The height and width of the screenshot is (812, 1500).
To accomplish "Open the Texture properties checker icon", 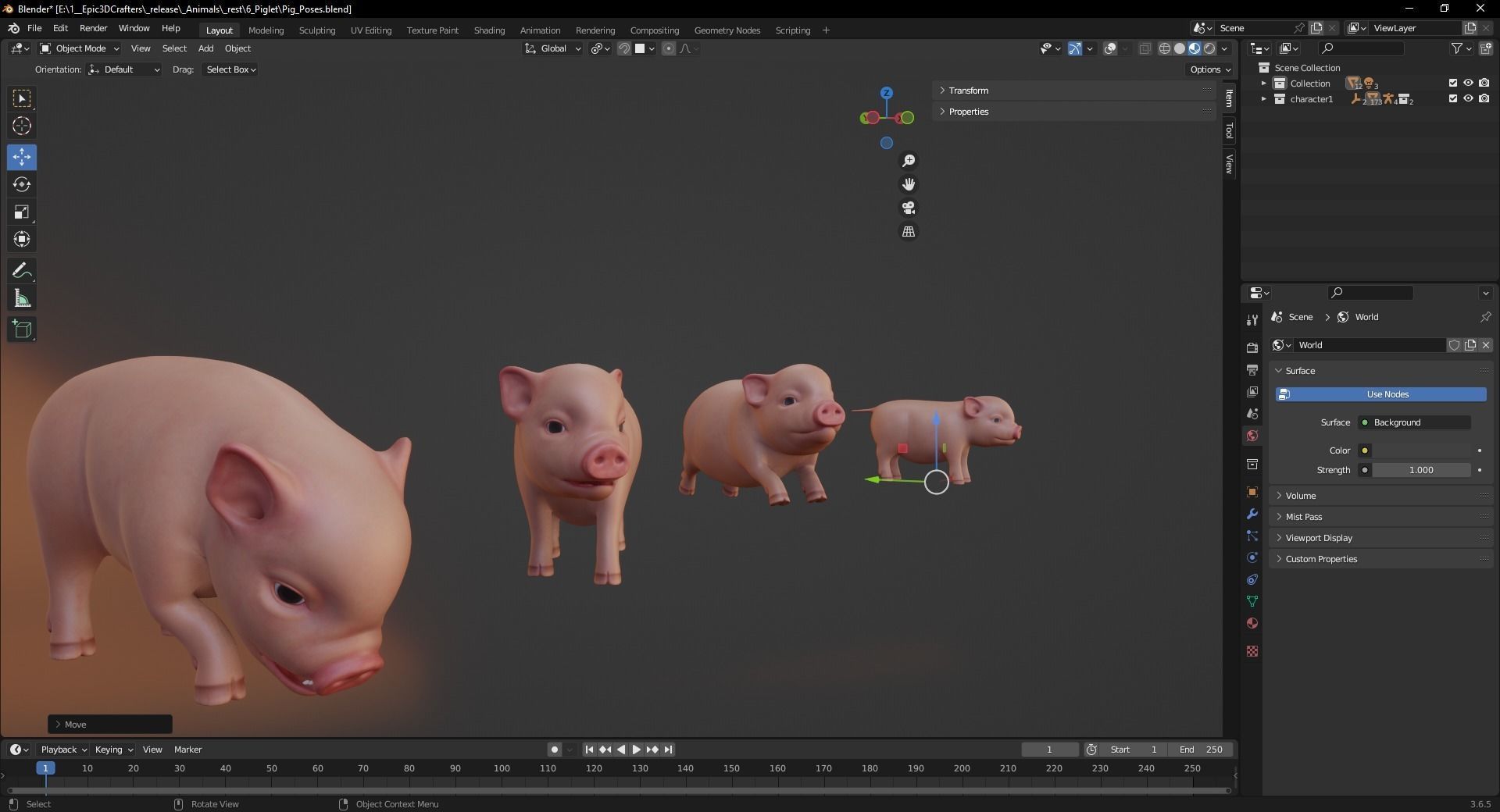I will tap(1252, 651).
